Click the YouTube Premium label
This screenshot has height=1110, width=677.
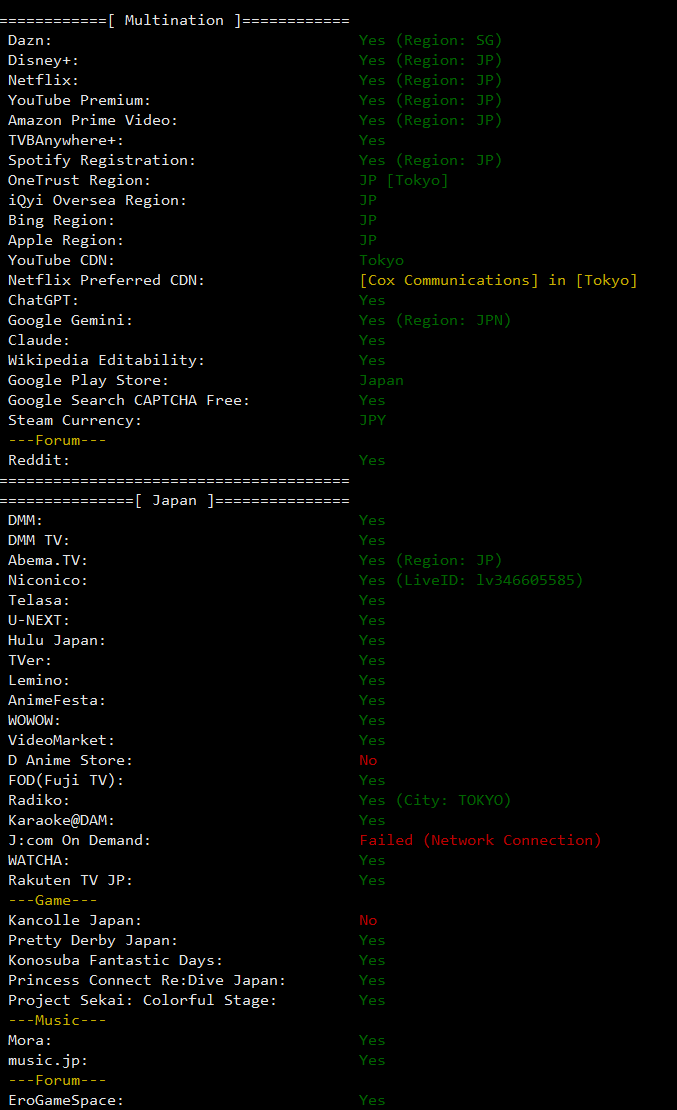tap(79, 100)
